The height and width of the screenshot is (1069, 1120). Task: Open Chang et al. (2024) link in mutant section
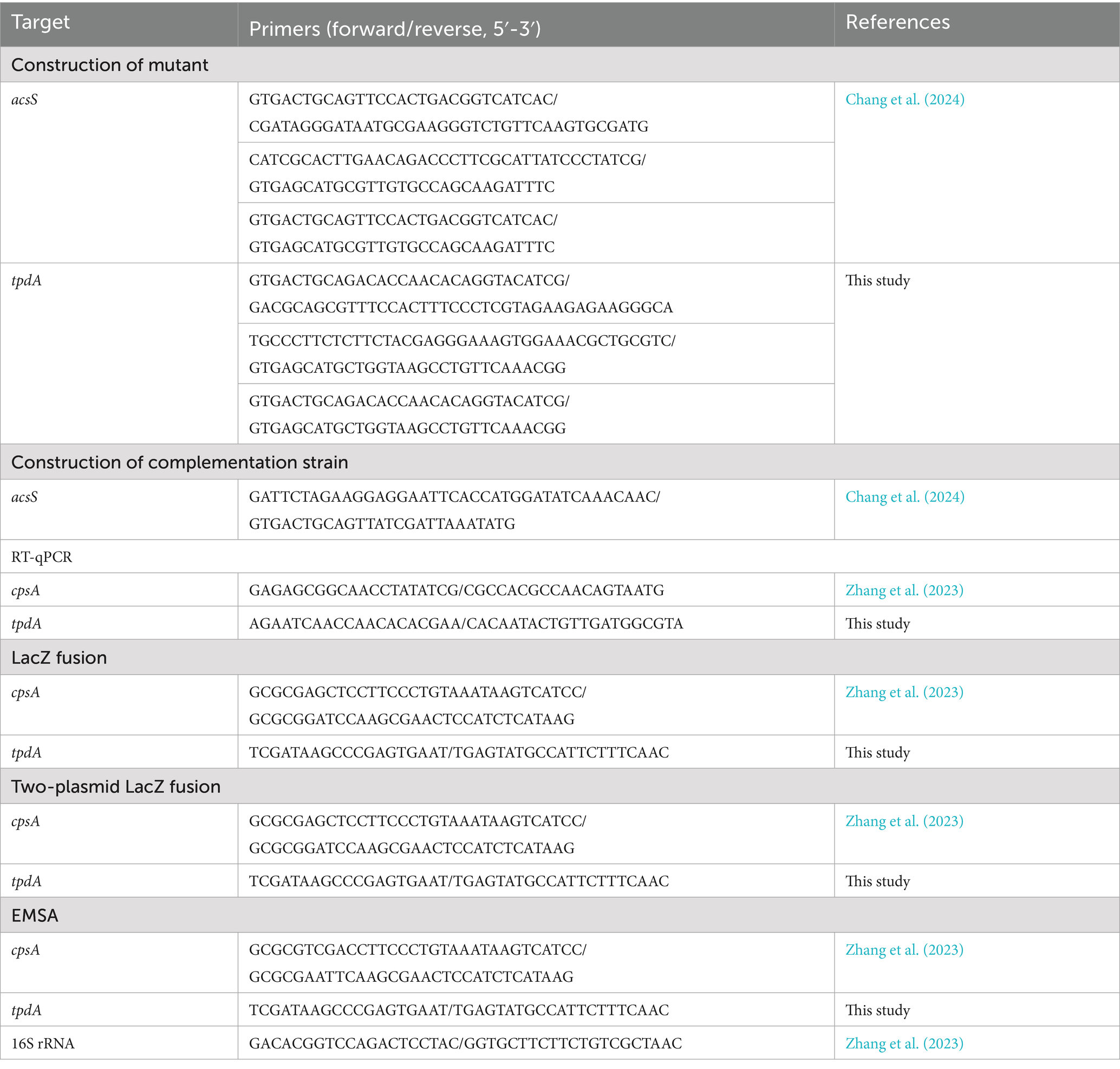[x=904, y=100]
